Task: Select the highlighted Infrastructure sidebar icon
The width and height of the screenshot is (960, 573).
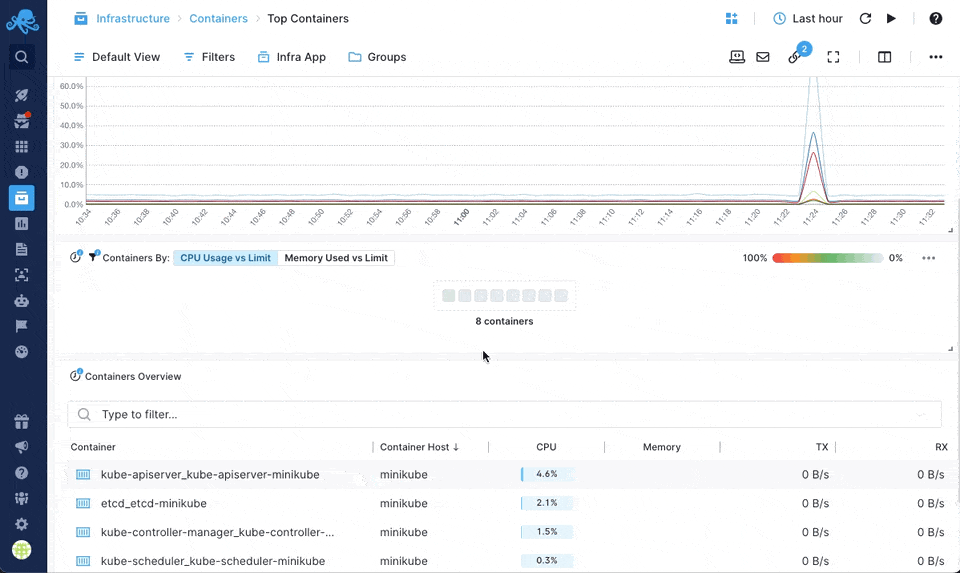Action: click(21, 198)
